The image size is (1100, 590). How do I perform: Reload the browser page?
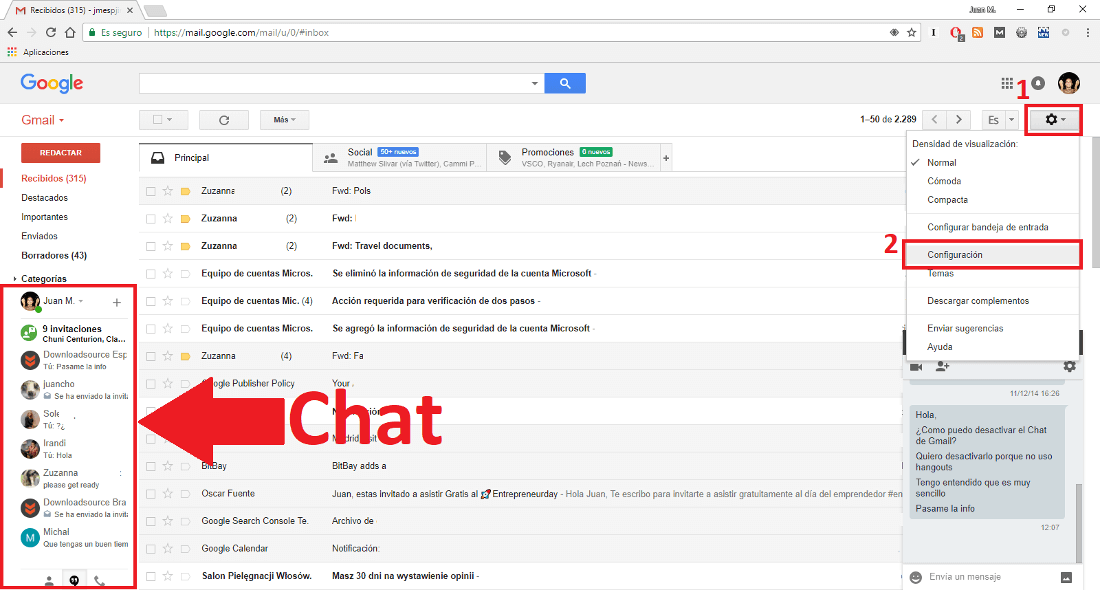pos(51,32)
